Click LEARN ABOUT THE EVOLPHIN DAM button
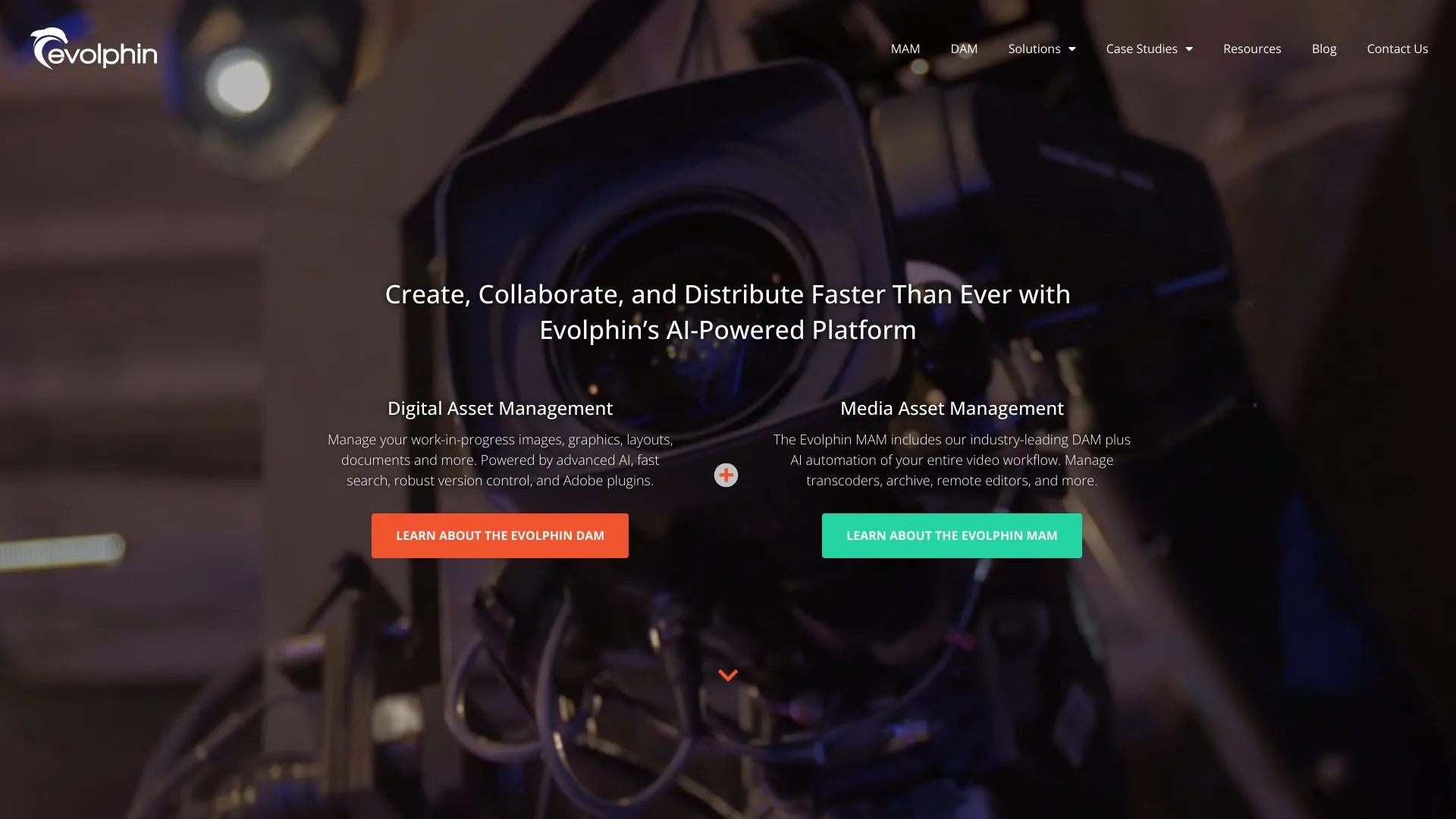The height and width of the screenshot is (819, 1456). tap(500, 535)
